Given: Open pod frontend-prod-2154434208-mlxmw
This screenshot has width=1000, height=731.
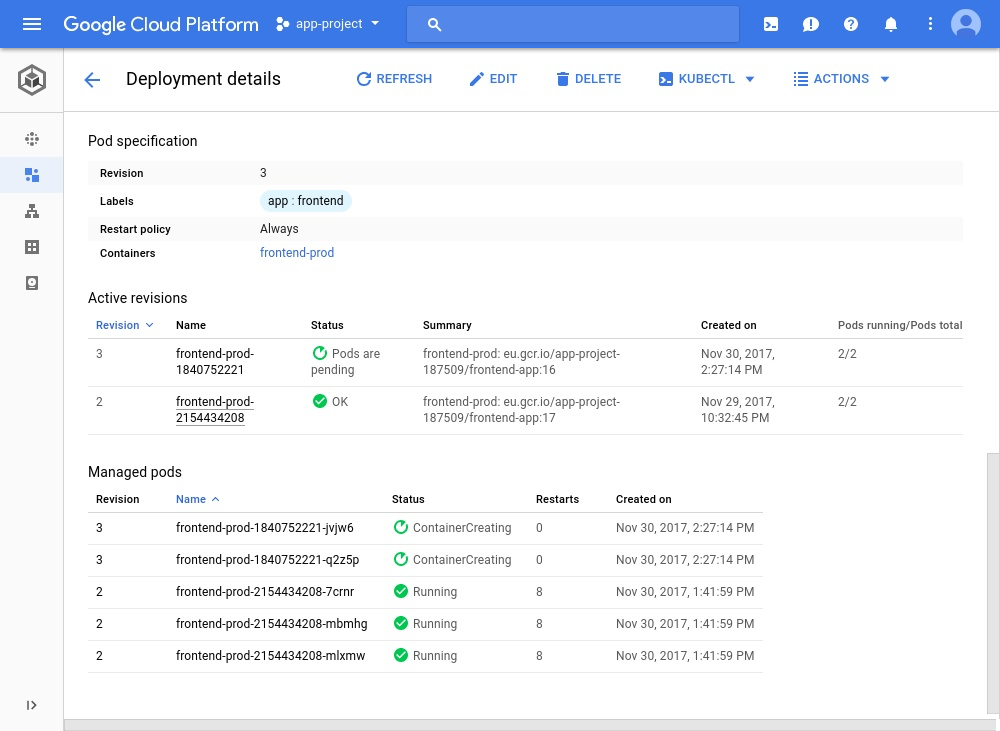Looking at the screenshot, I should pos(270,656).
